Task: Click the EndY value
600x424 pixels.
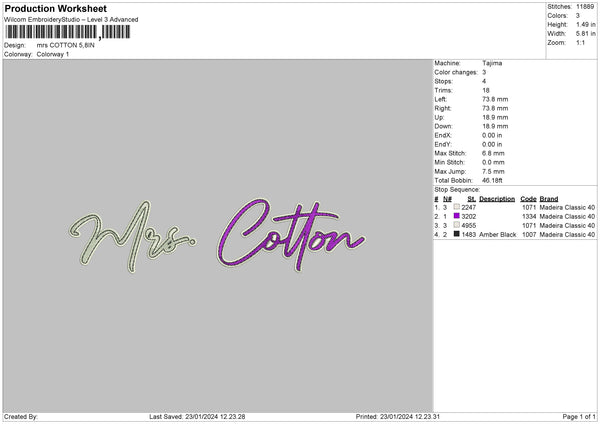Action: pos(492,144)
